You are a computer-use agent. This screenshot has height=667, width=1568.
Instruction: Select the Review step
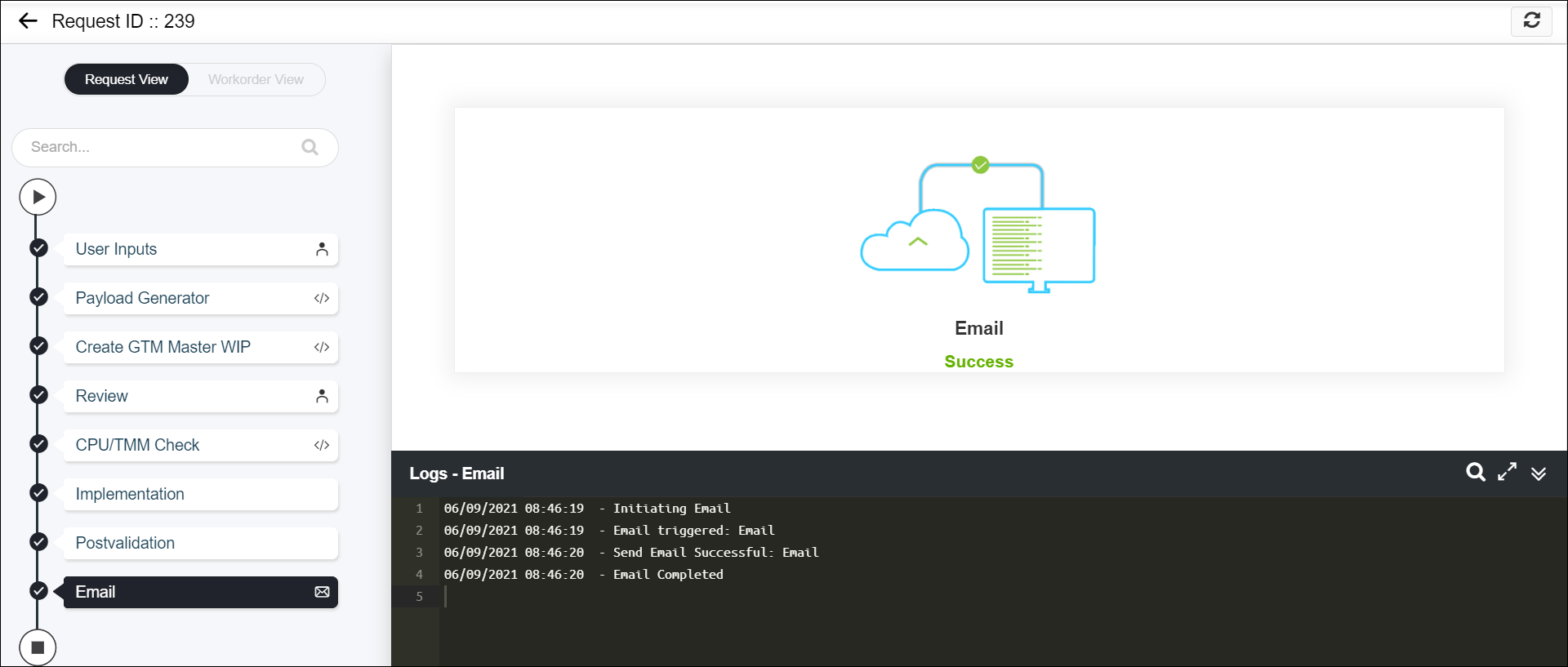coord(200,396)
